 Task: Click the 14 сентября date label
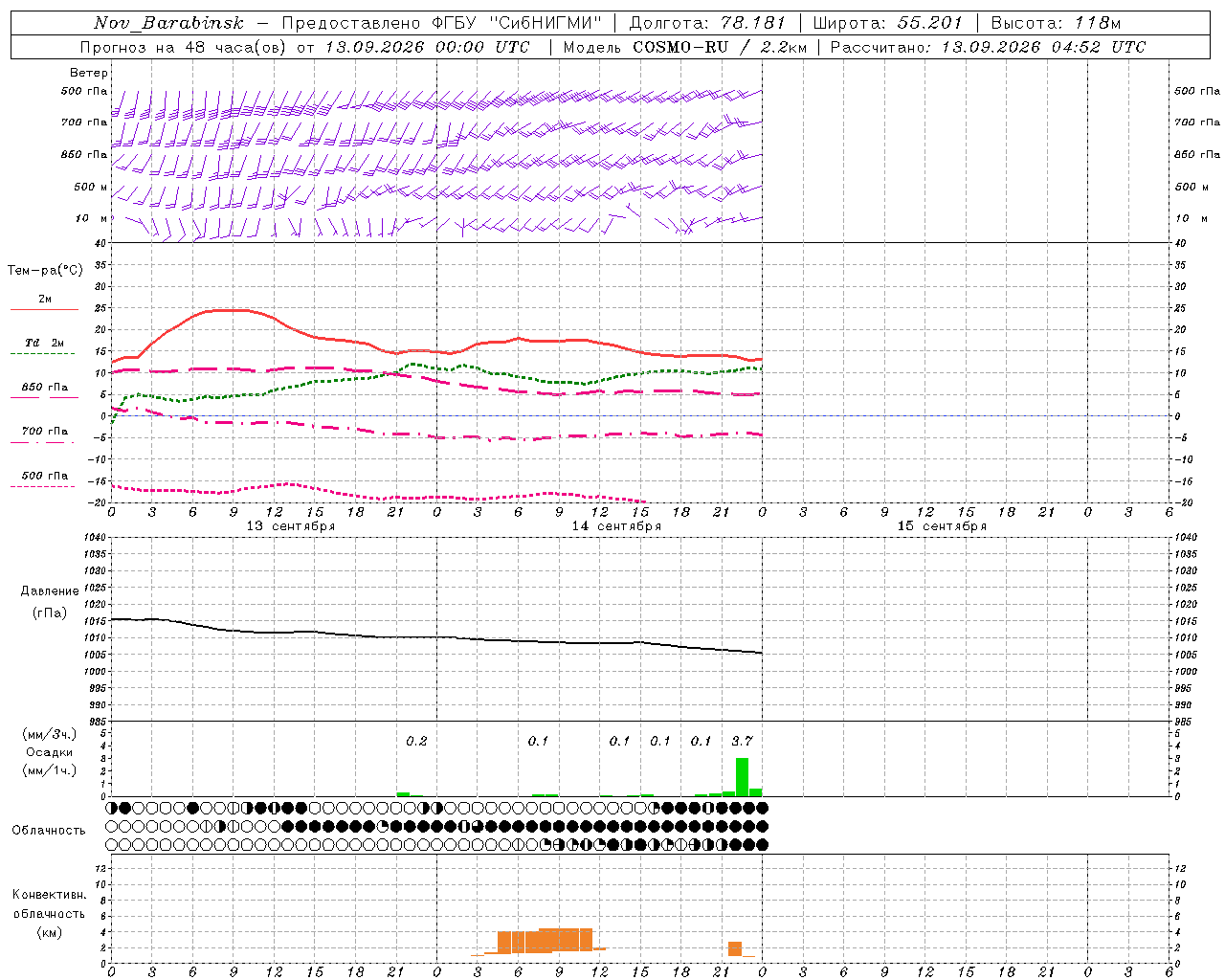pyautogui.click(x=616, y=525)
